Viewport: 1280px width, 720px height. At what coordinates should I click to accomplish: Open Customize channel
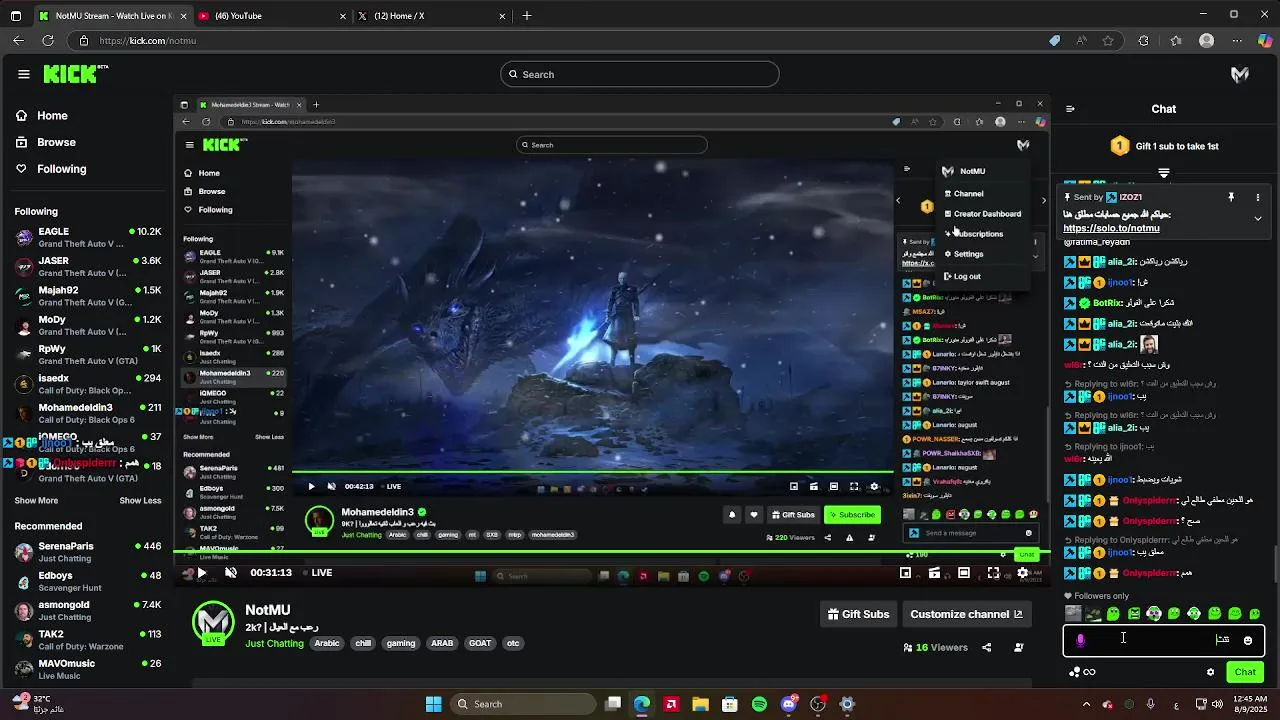pyautogui.click(x=966, y=614)
